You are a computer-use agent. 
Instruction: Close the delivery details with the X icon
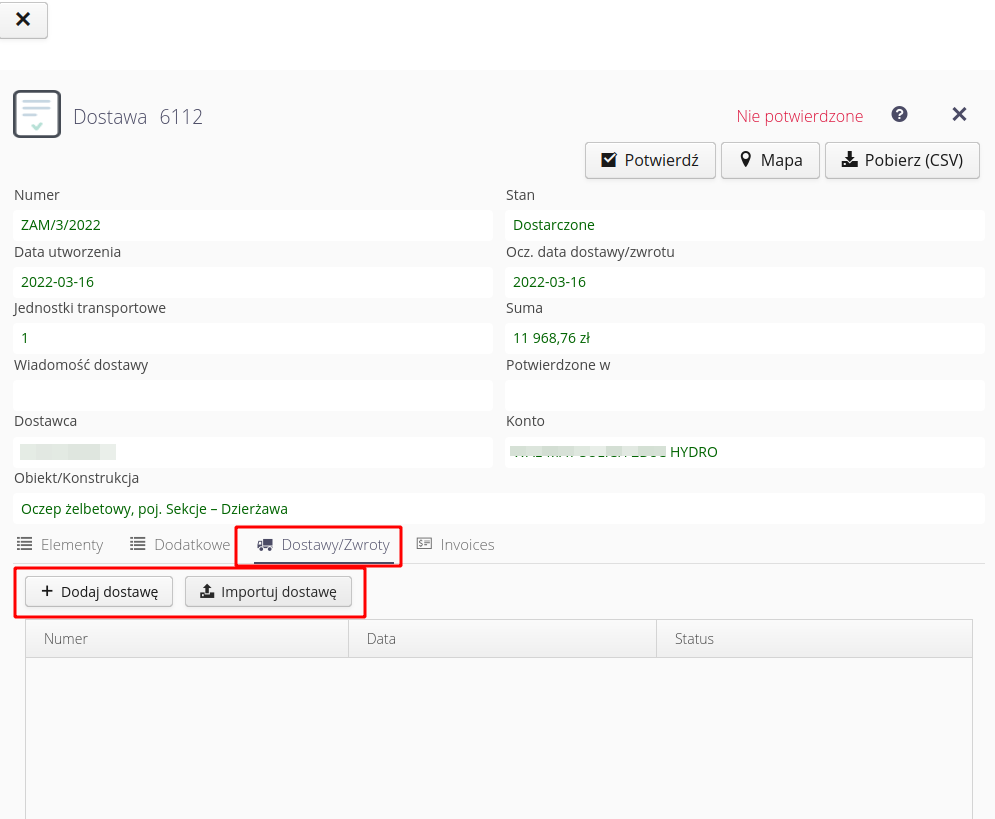959,114
